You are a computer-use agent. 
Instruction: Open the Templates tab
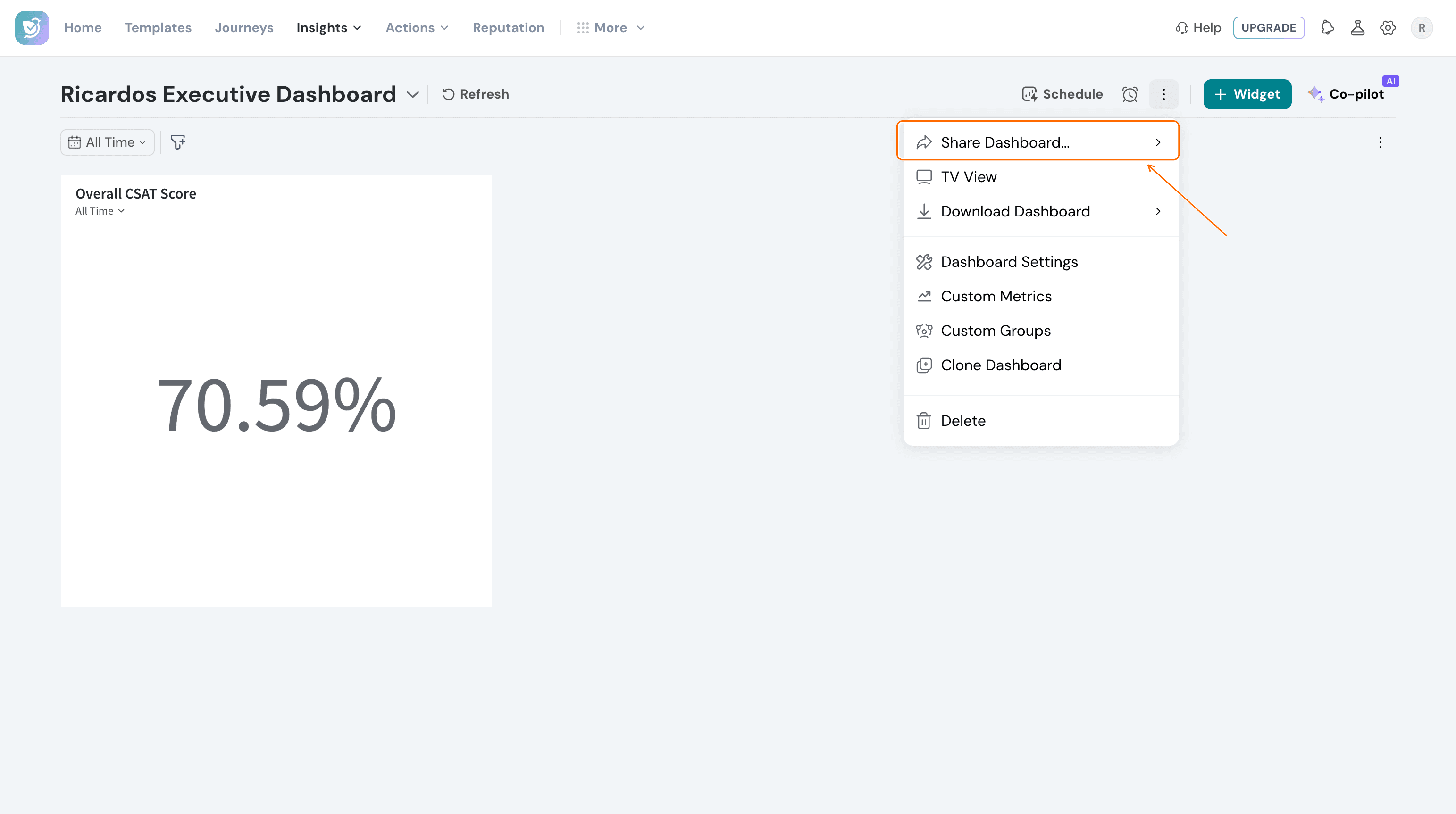click(x=158, y=28)
